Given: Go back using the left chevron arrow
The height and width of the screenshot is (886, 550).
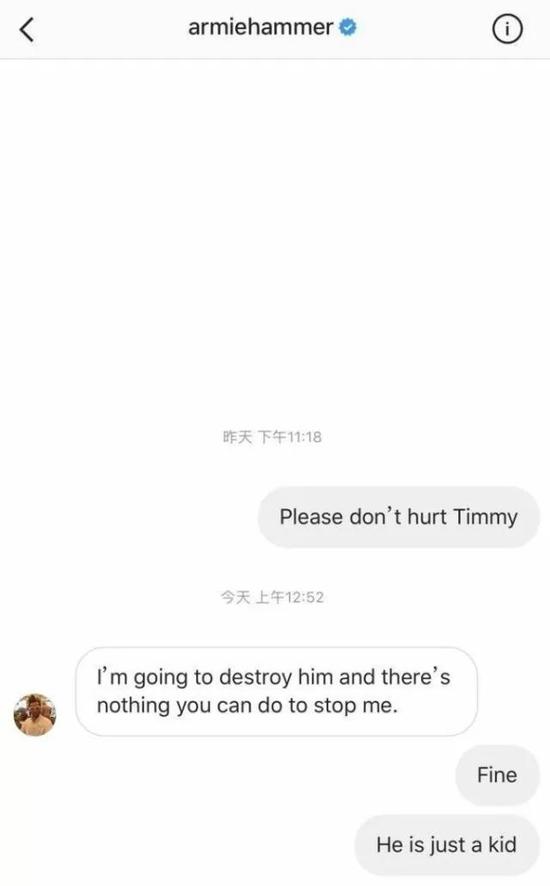Looking at the screenshot, I should (x=27, y=29).
